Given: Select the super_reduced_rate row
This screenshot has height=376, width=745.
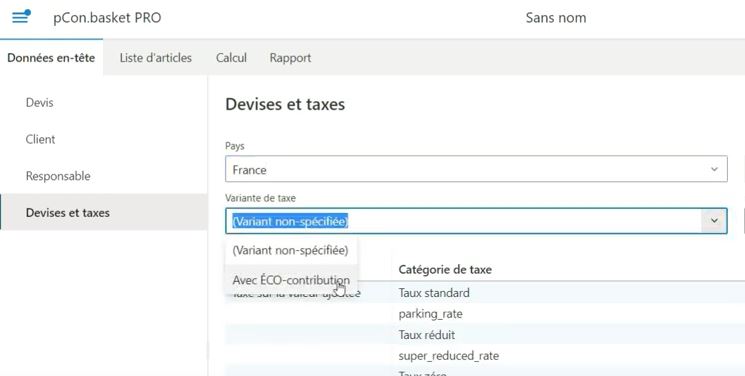Looking at the screenshot, I should coord(485,356).
